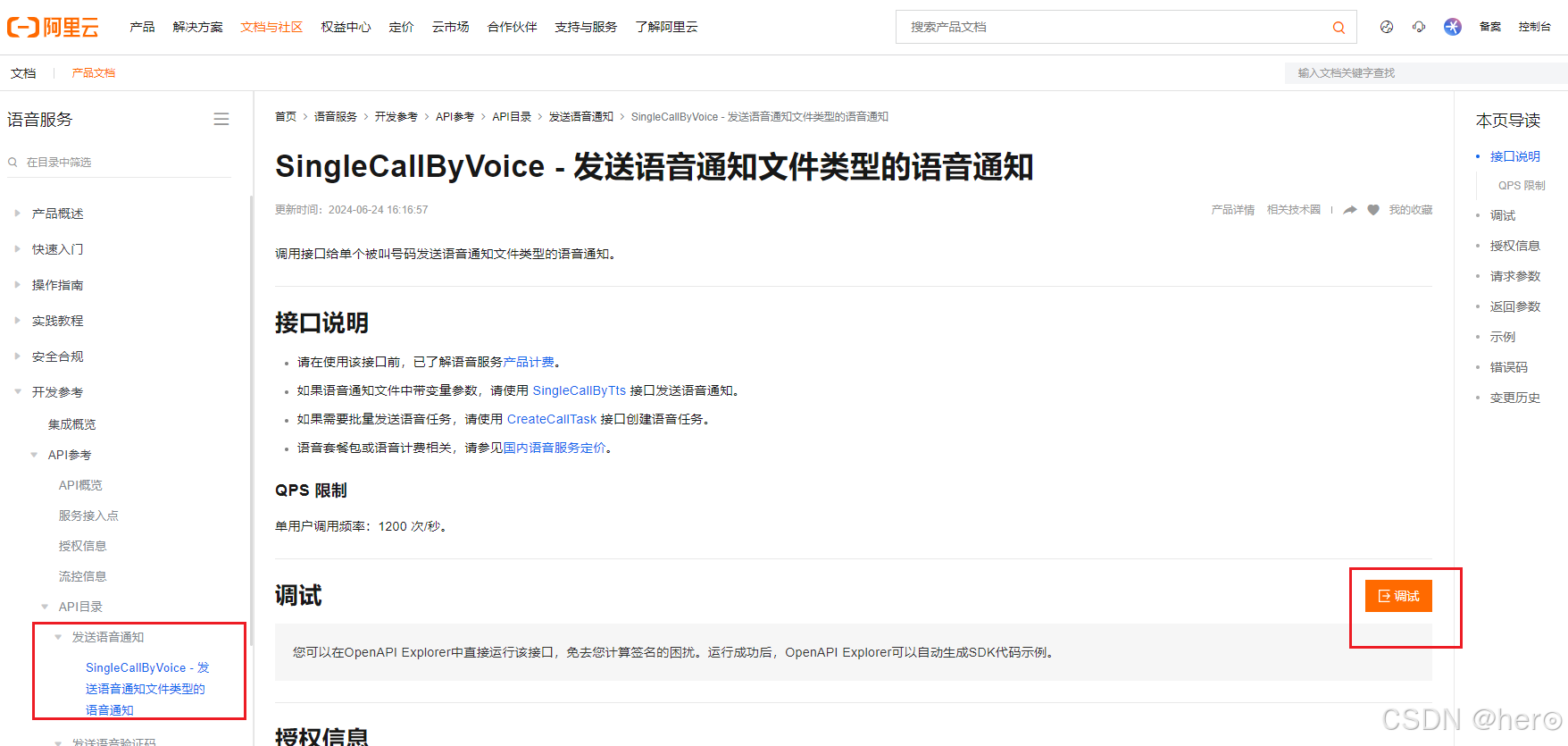Expand the 快速入门 tree node
Image resolution: width=1568 pixels, height=746 pixels.
(17, 249)
